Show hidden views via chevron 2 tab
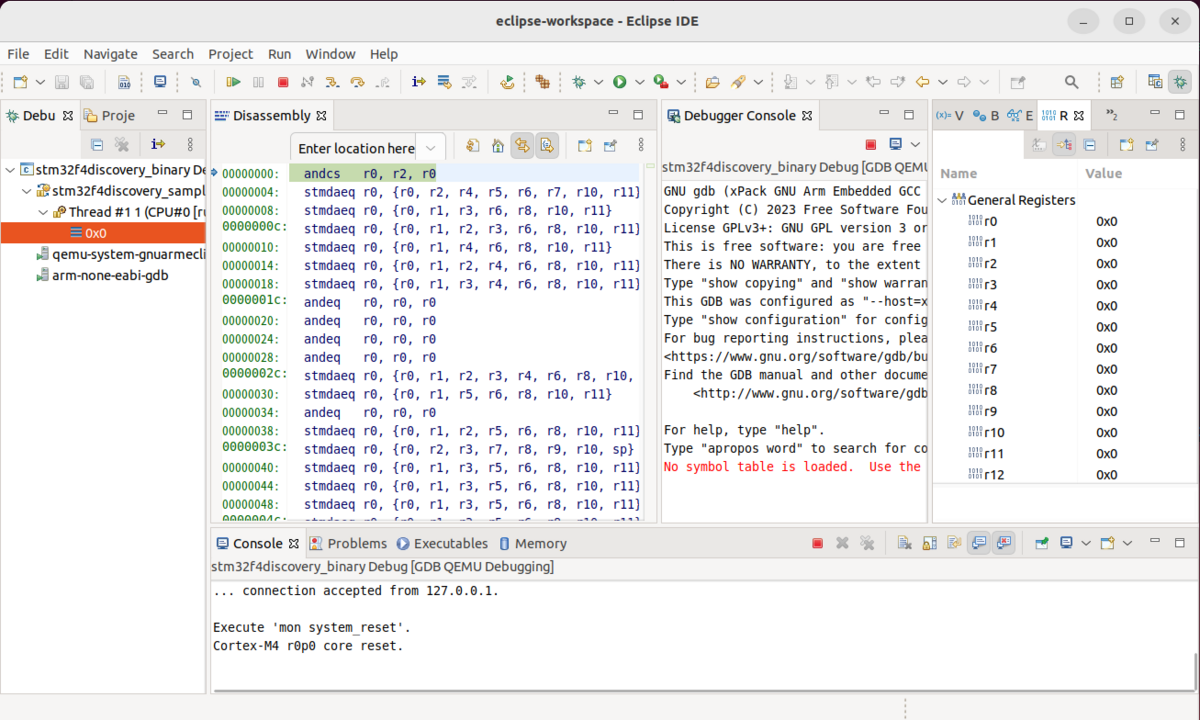Screen dimensions: 1200x720 (1111, 115)
